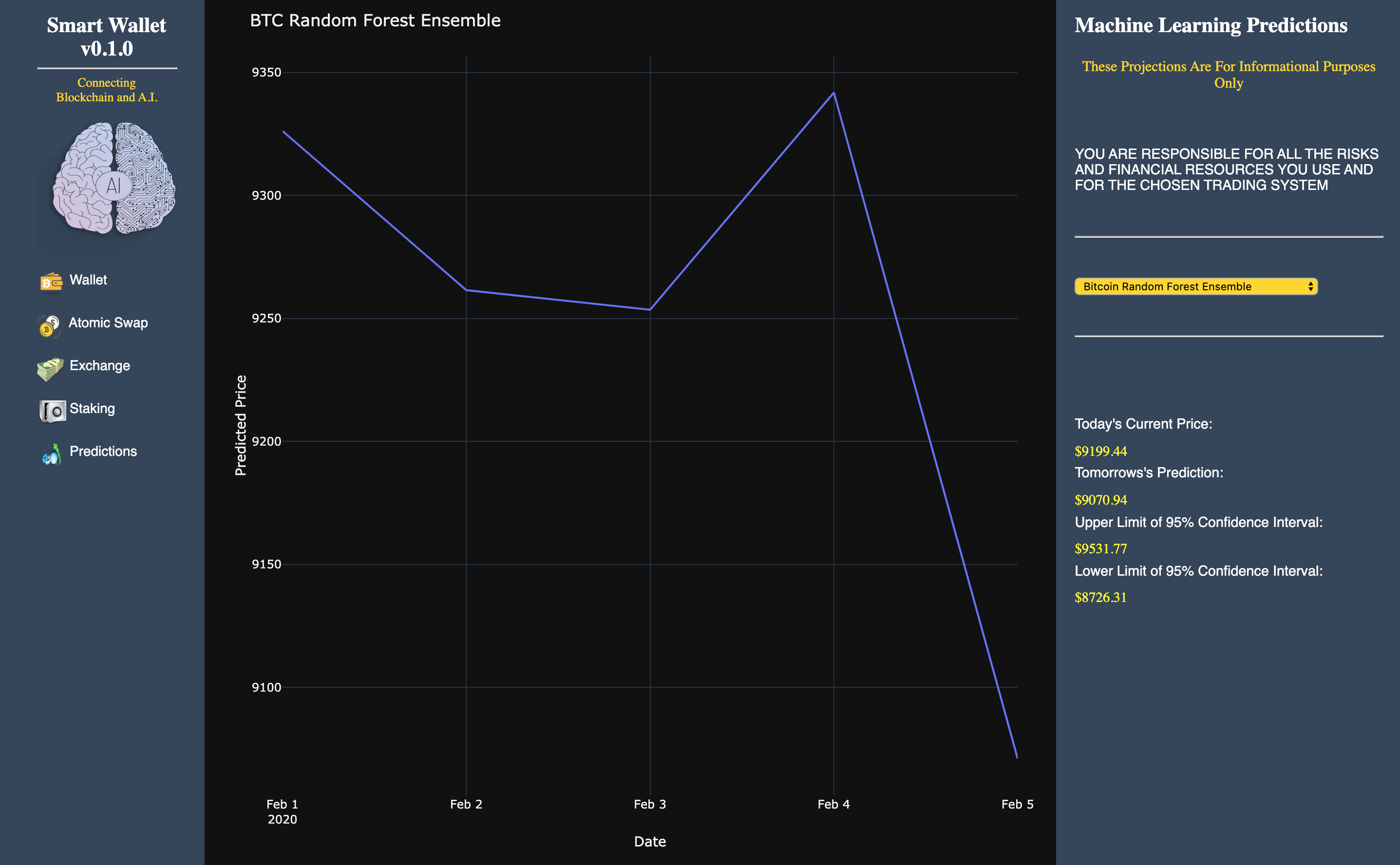
Task: Click the Connecting Blockchain and A.I. tagline
Action: pos(106,90)
